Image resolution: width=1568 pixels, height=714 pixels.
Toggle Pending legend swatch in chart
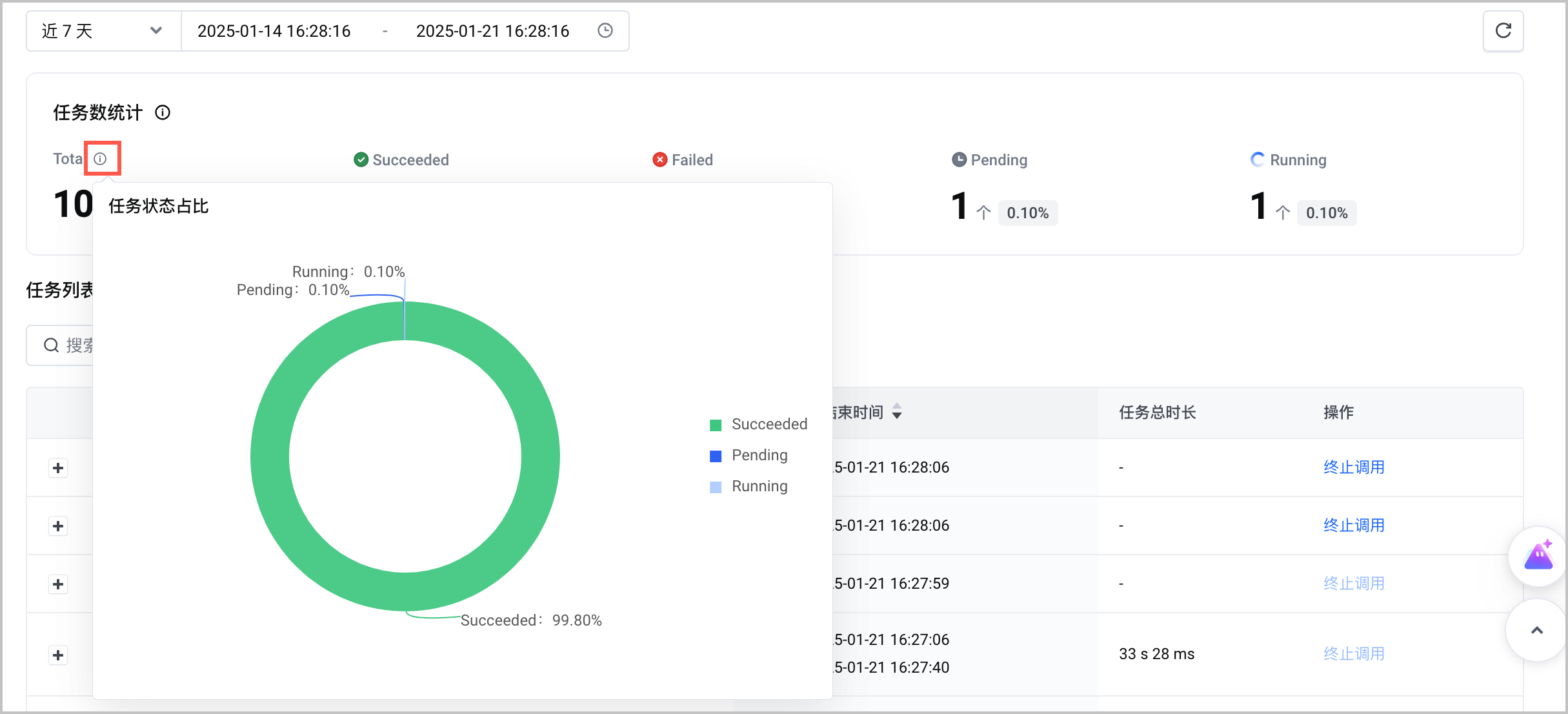click(716, 456)
